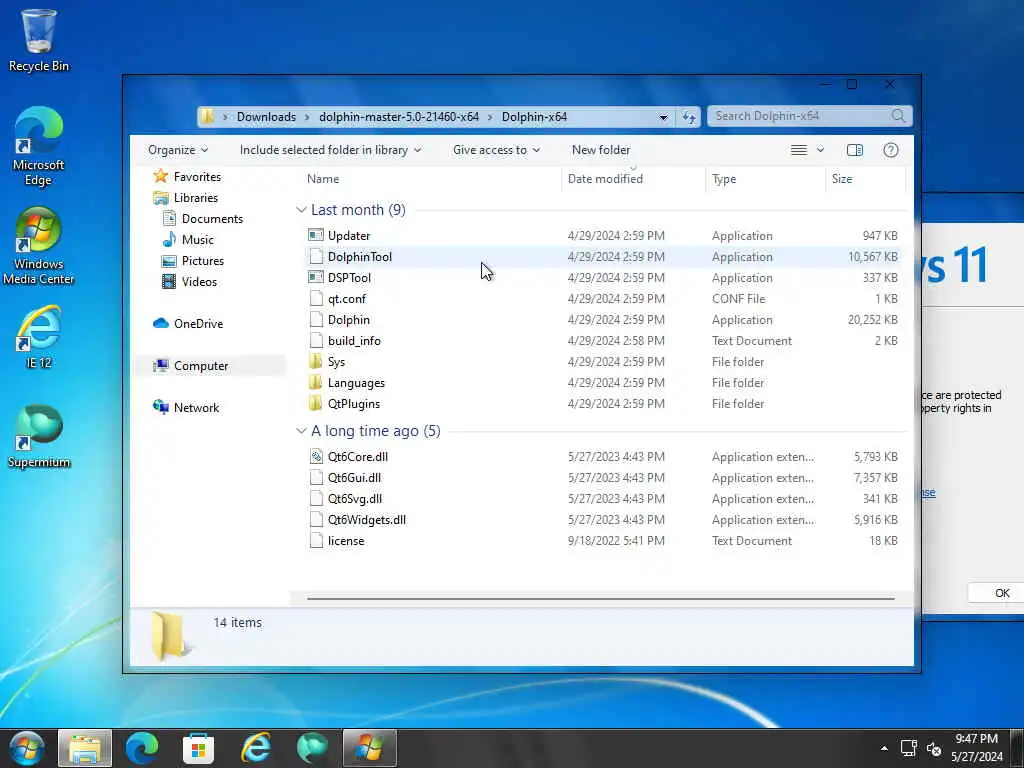The width and height of the screenshot is (1024, 768).
Task: Select Libraries in the navigation pane
Action: click(185, 197)
